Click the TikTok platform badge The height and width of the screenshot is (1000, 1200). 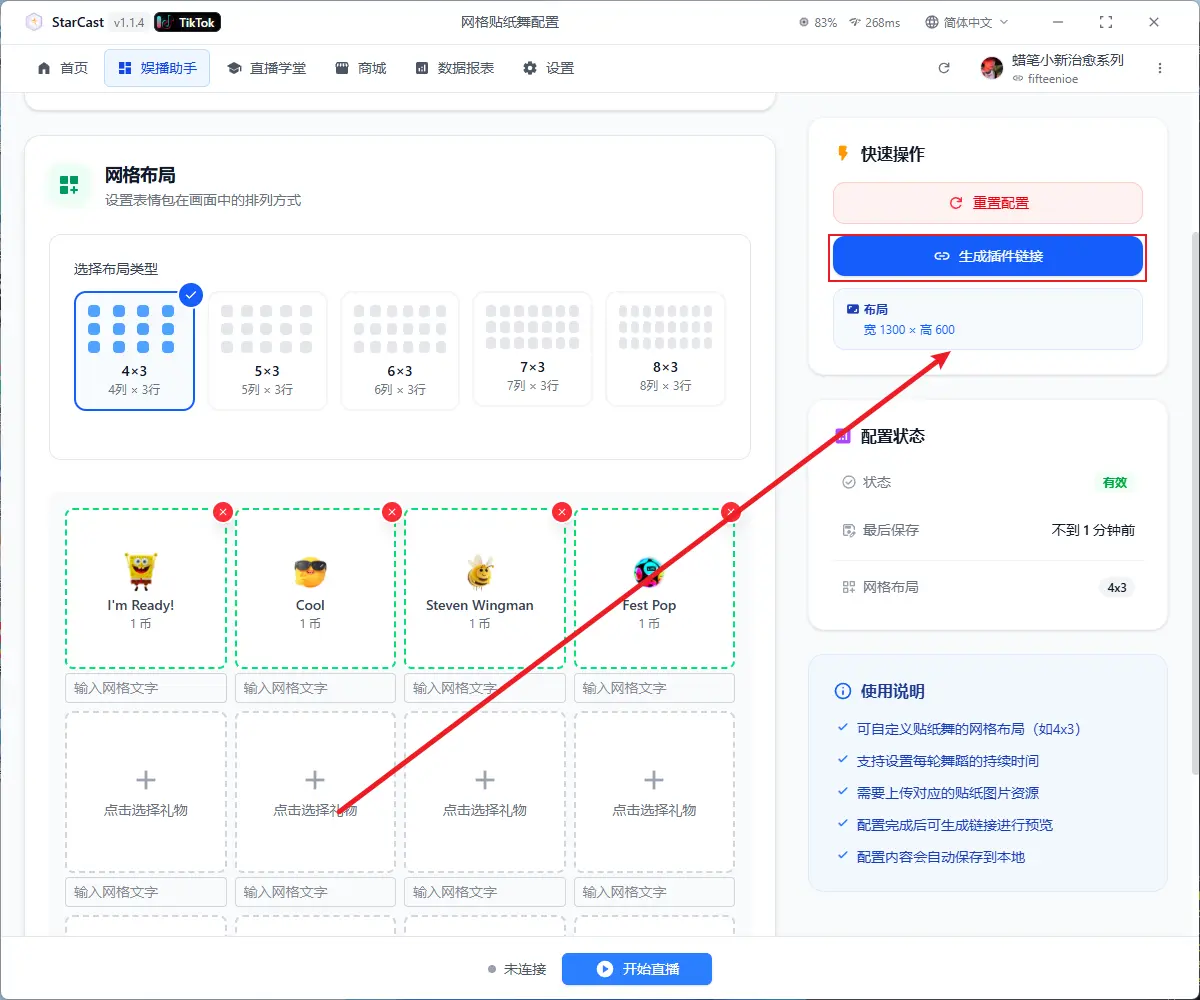[x=188, y=22]
